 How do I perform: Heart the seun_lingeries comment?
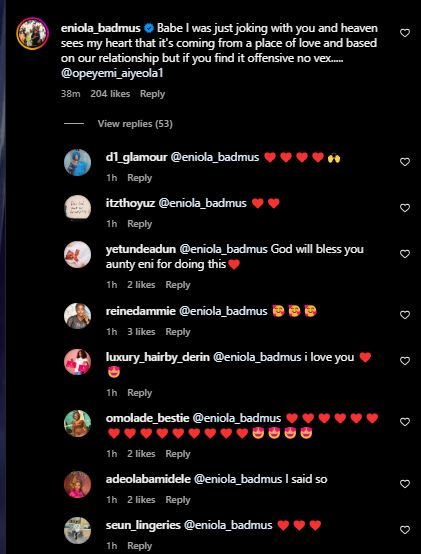tap(405, 530)
